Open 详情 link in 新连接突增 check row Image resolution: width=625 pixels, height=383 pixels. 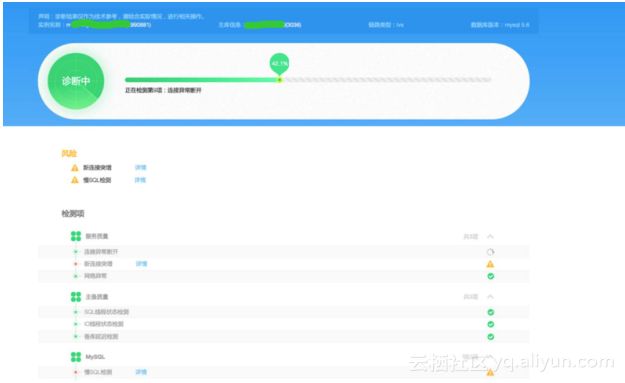click(x=142, y=264)
